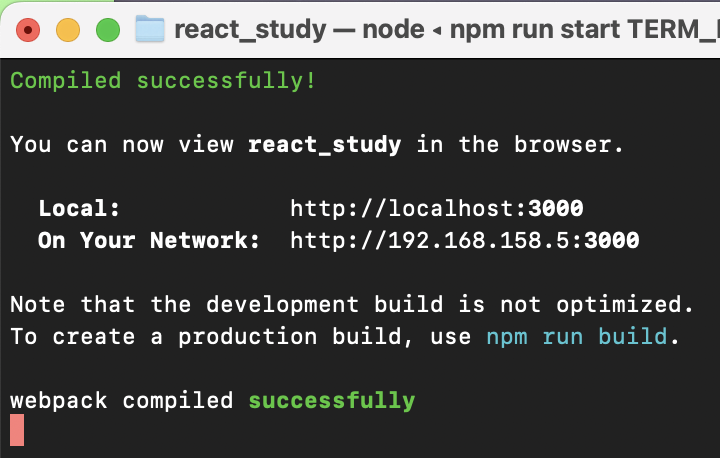Click the 'Local:' label

79,209
